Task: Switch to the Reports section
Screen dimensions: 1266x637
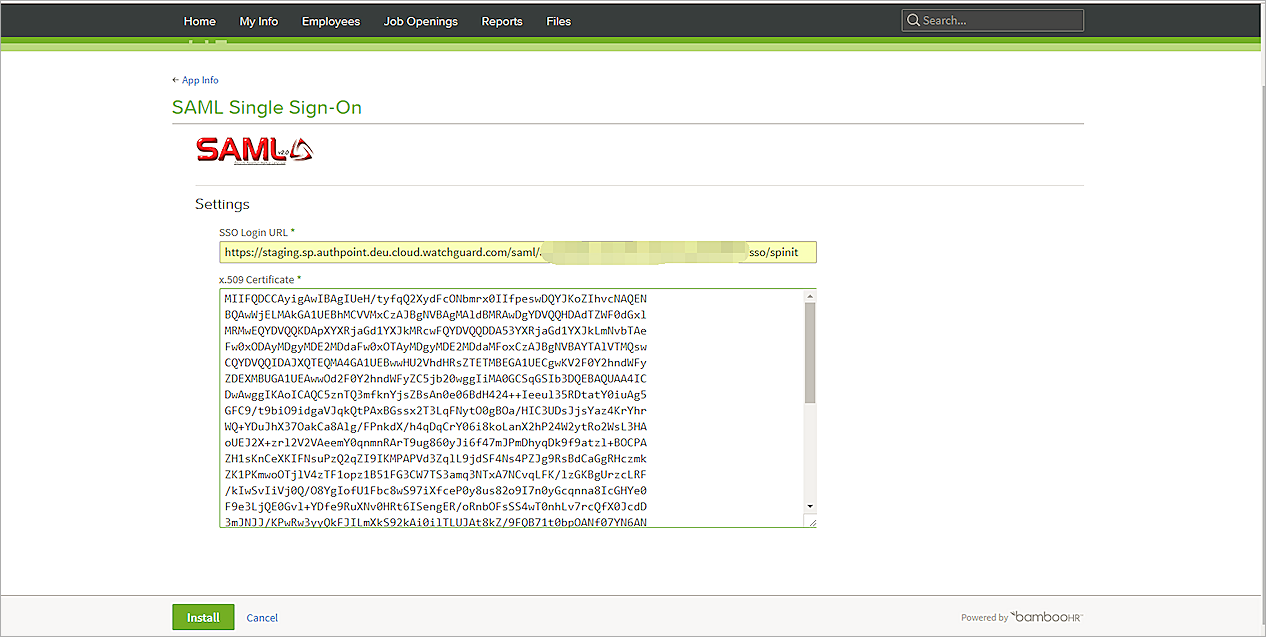Action: coord(502,21)
